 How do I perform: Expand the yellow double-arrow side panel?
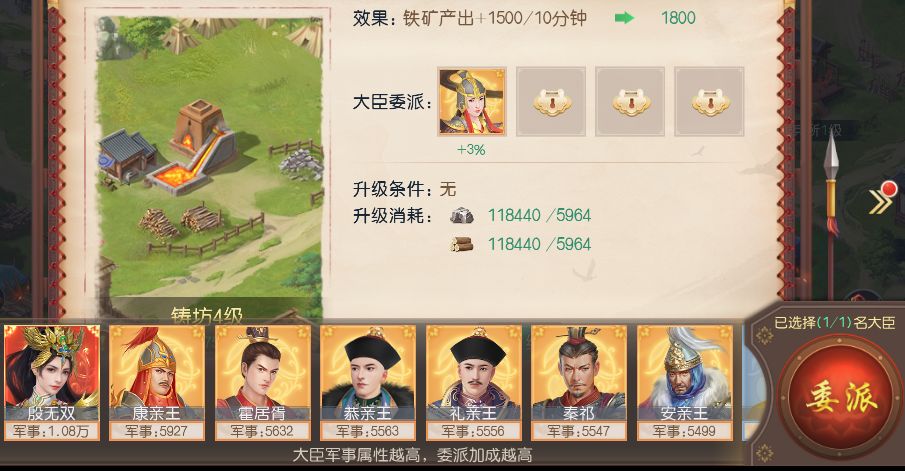pos(881,201)
